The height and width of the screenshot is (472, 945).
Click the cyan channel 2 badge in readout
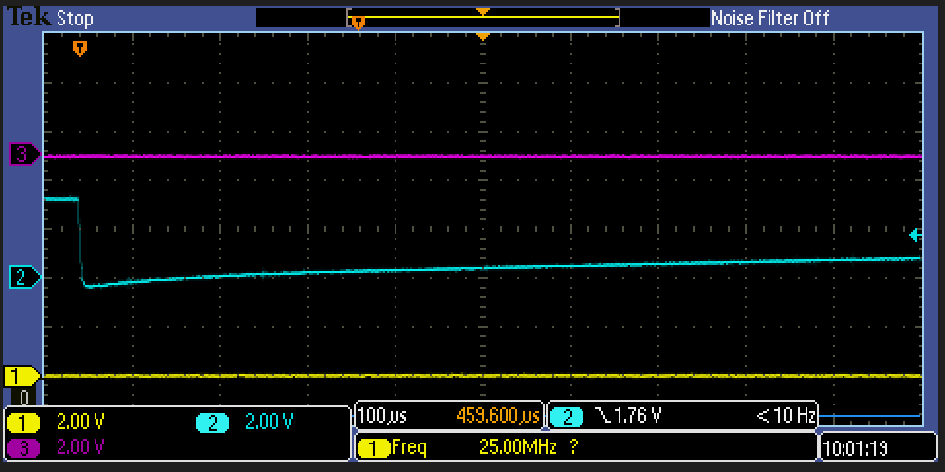212,423
